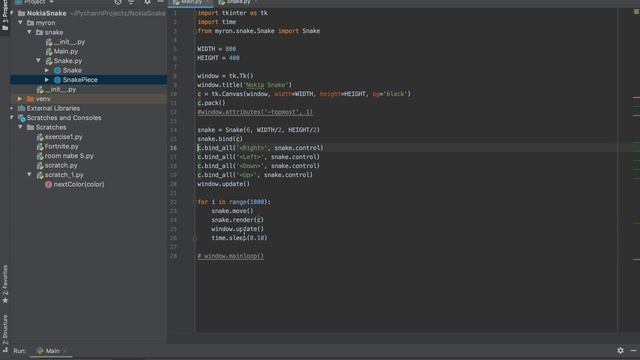Image resolution: width=640 pixels, height=360 pixels.
Task: Click the WIDTH assignment line
Action: (217, 49)
